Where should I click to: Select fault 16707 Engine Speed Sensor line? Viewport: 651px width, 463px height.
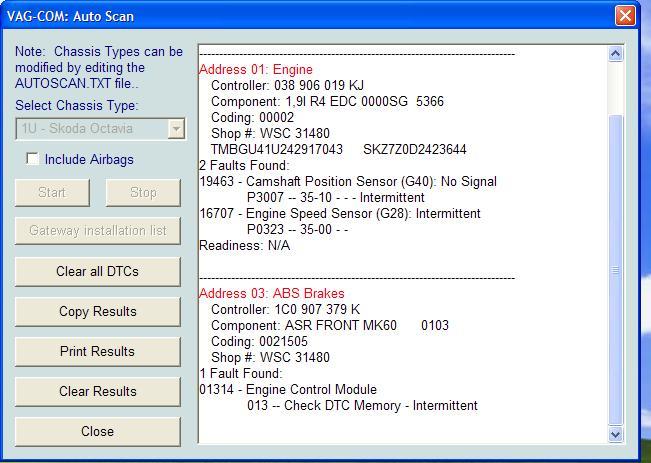(x=340, y=213)
